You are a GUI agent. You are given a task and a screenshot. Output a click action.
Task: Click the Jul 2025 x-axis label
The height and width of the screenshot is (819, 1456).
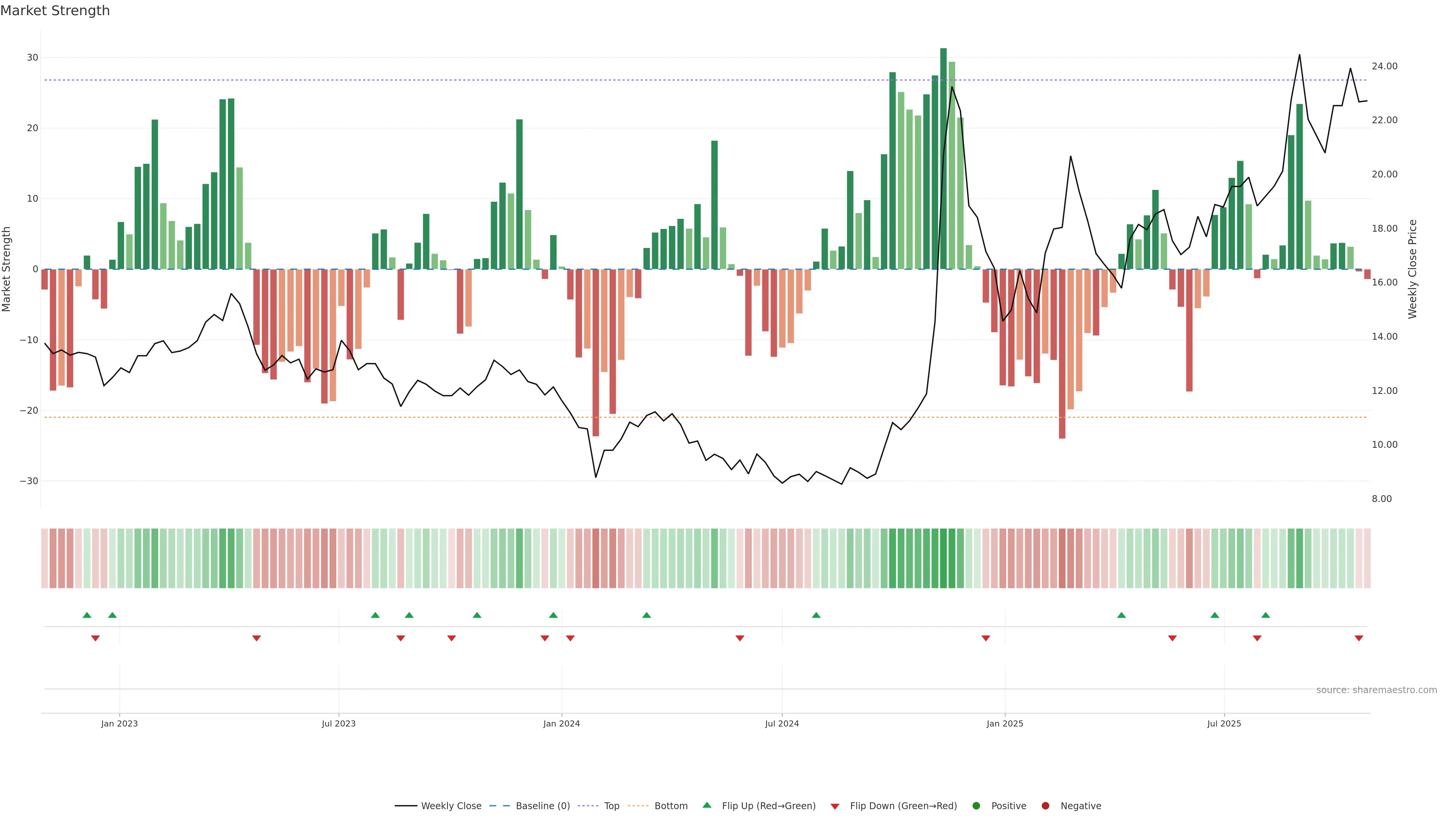coord(1224,723)
